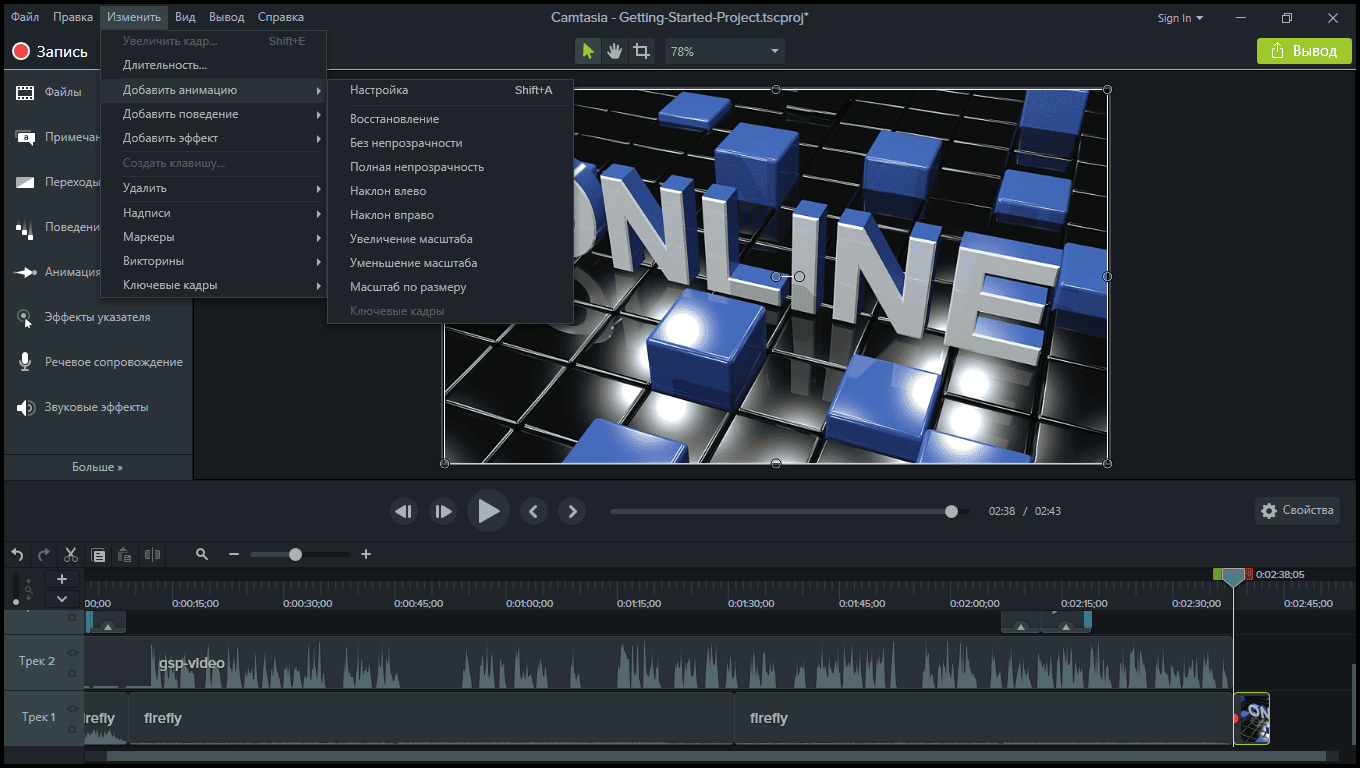This screenshot has height=768, width=1360.
Task: Start a recording with the Запись button
Action: point(50,52)
